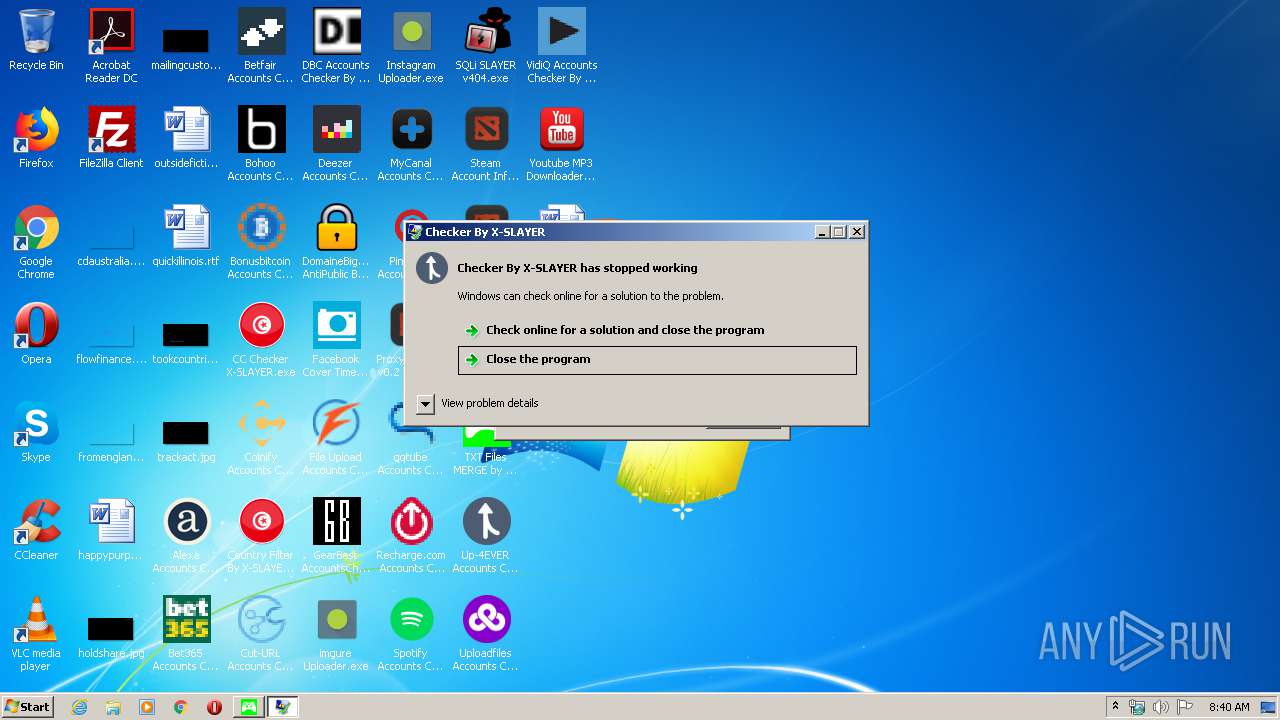This screenshot has height=720, width=1280.
Task: Show hidden system tray icons
Action: (1115, 707)
